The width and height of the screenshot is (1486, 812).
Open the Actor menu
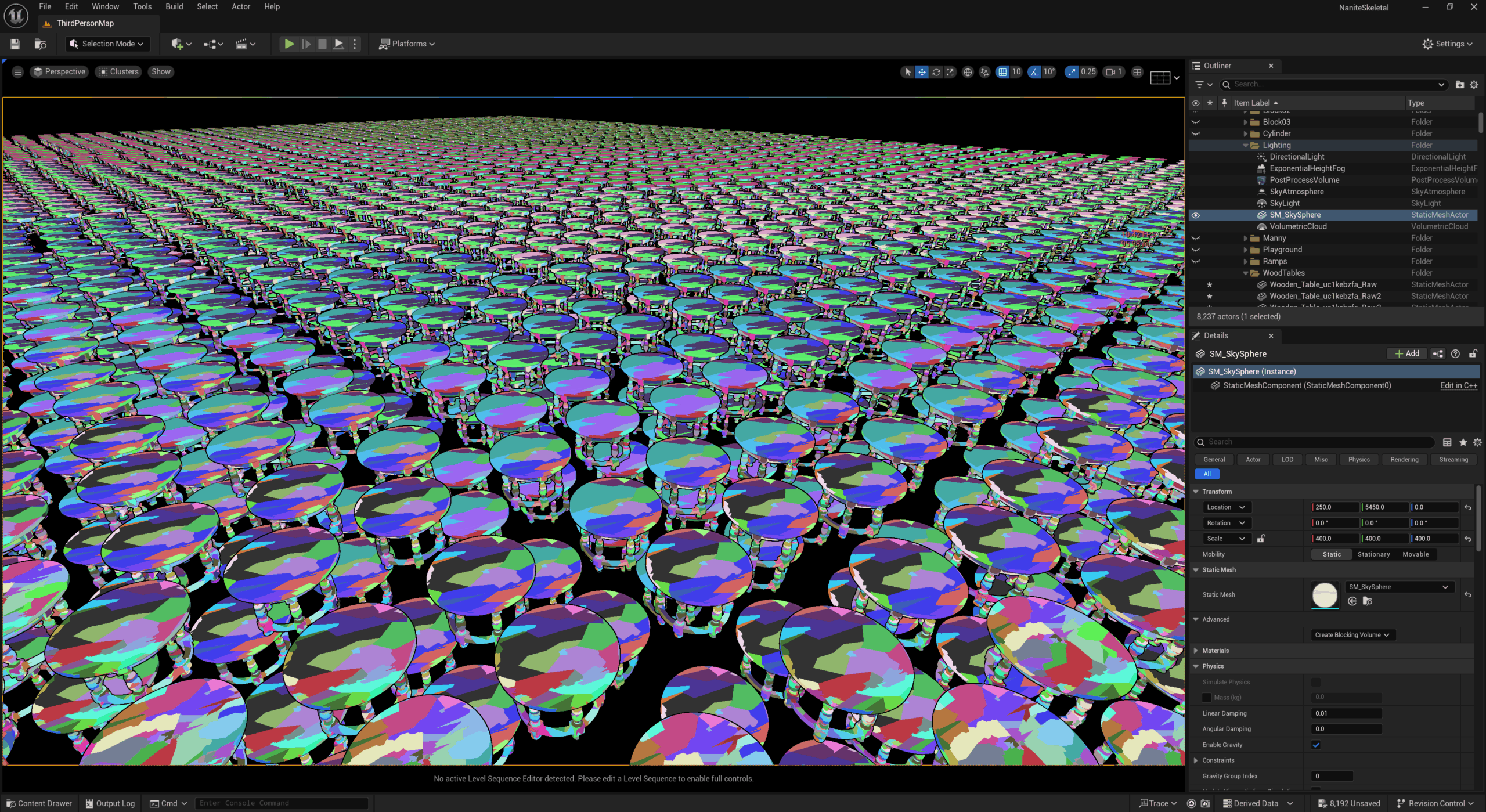[241, 7]
